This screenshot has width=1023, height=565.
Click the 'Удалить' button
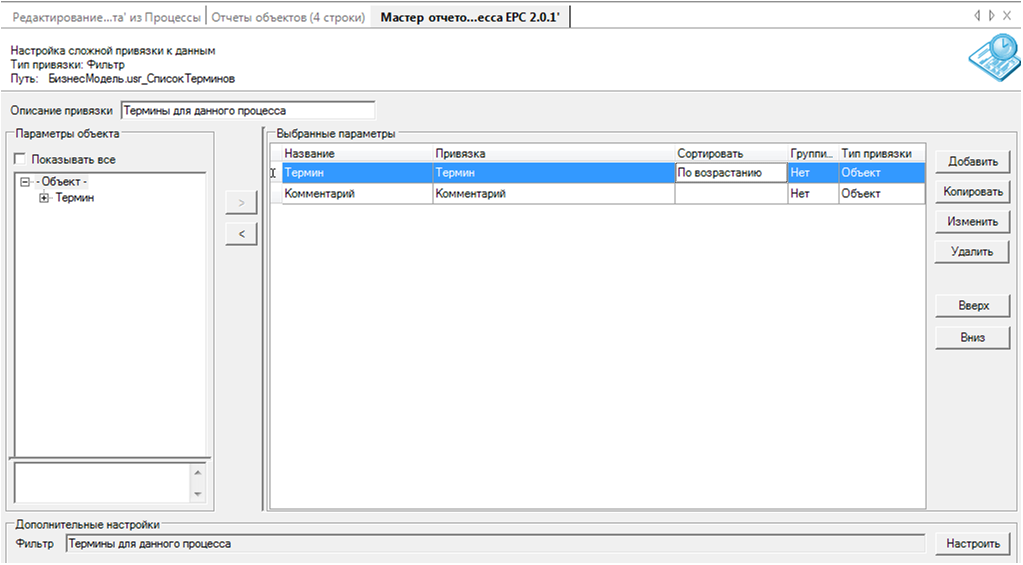point(972,252)
